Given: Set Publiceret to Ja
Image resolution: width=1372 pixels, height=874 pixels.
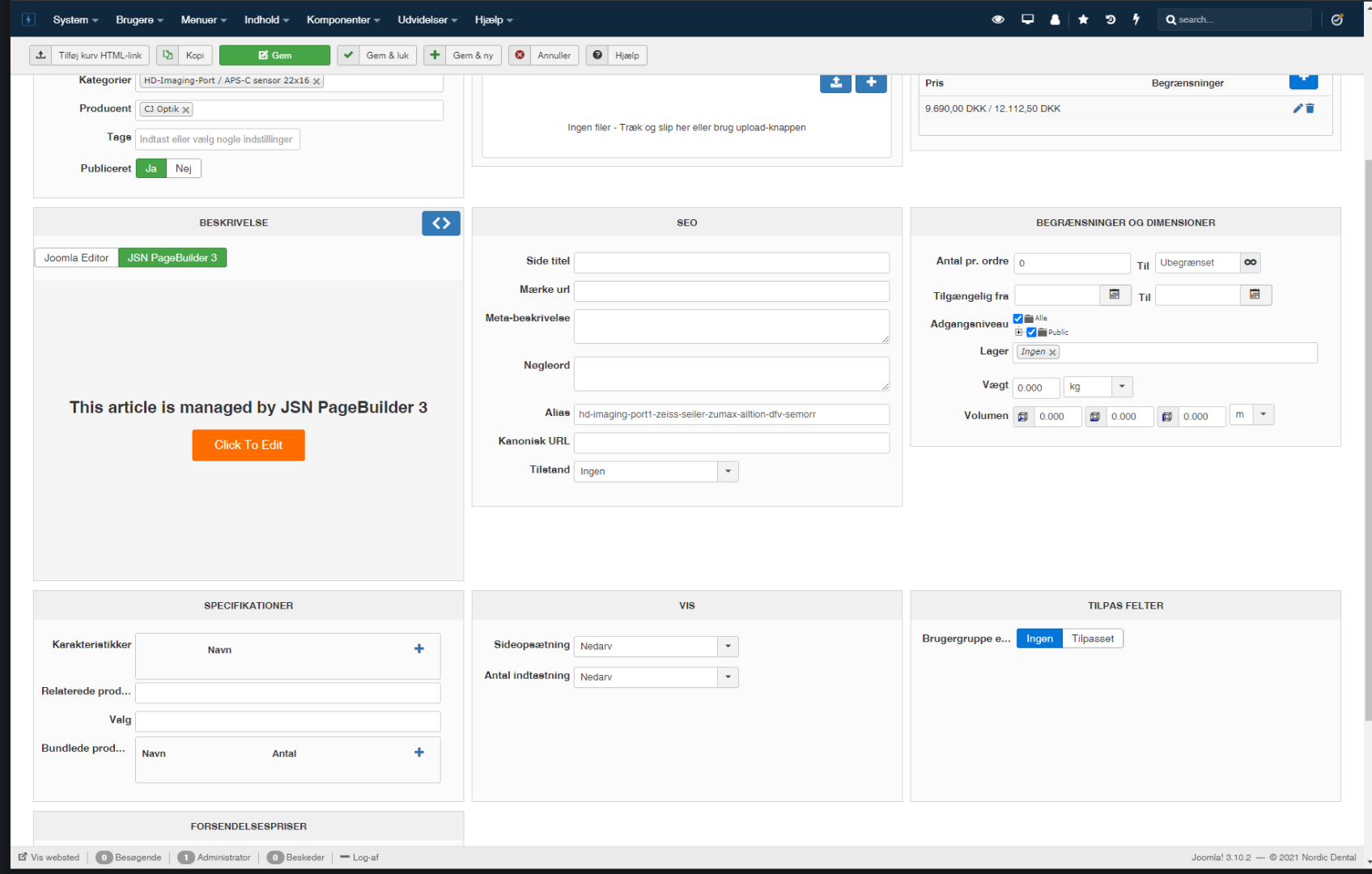Looking at the screenshot, I should (151, 168).
